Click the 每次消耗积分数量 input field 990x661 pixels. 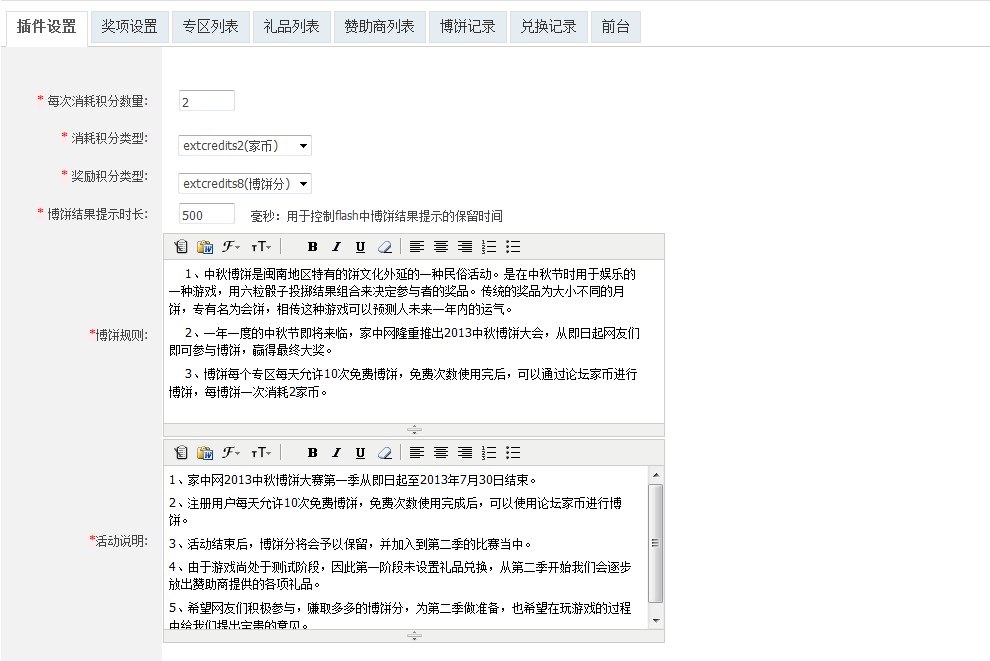coord(206,100)
